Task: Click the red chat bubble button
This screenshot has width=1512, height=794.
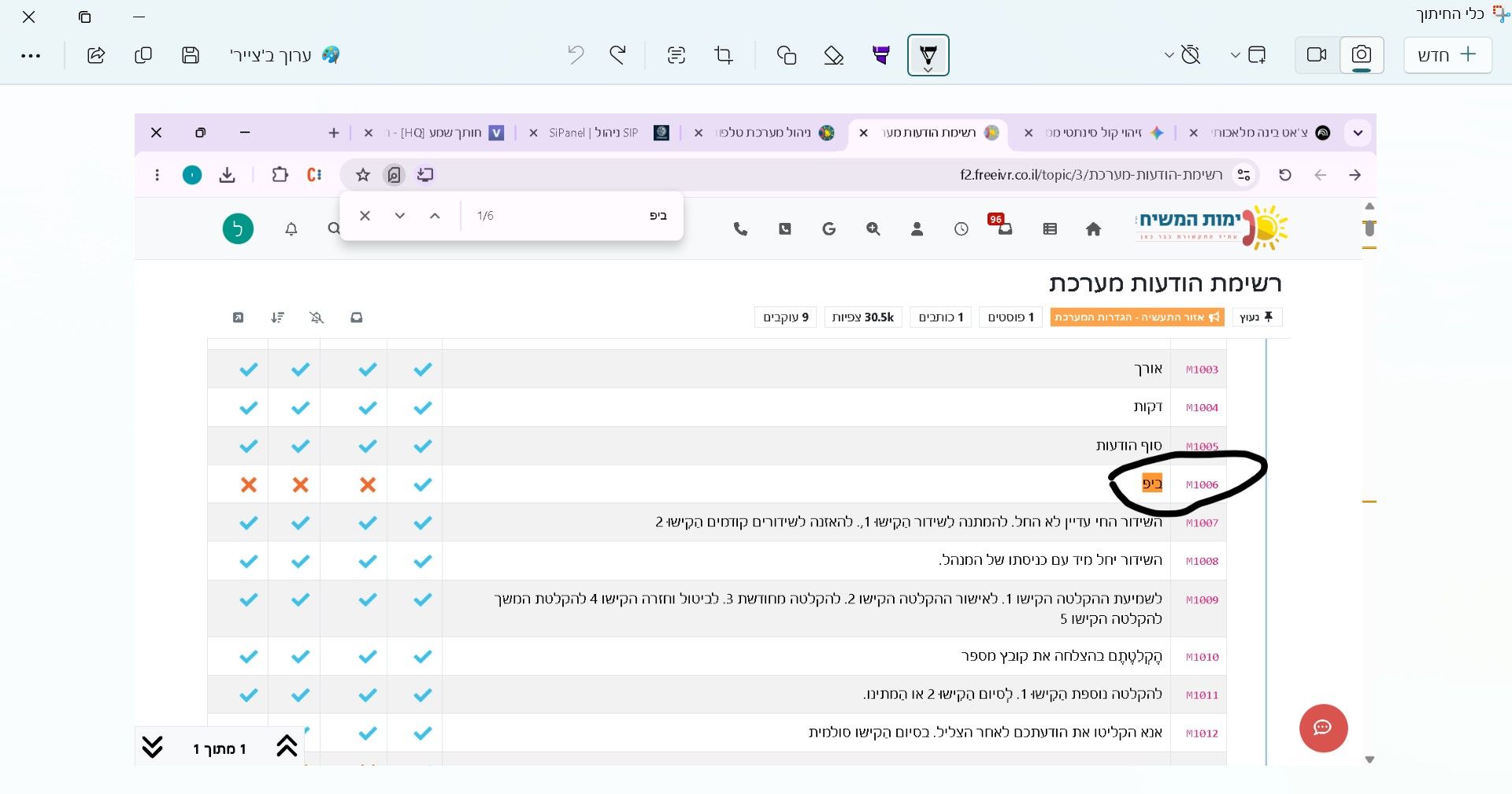Action: (x=1323, y=728)
